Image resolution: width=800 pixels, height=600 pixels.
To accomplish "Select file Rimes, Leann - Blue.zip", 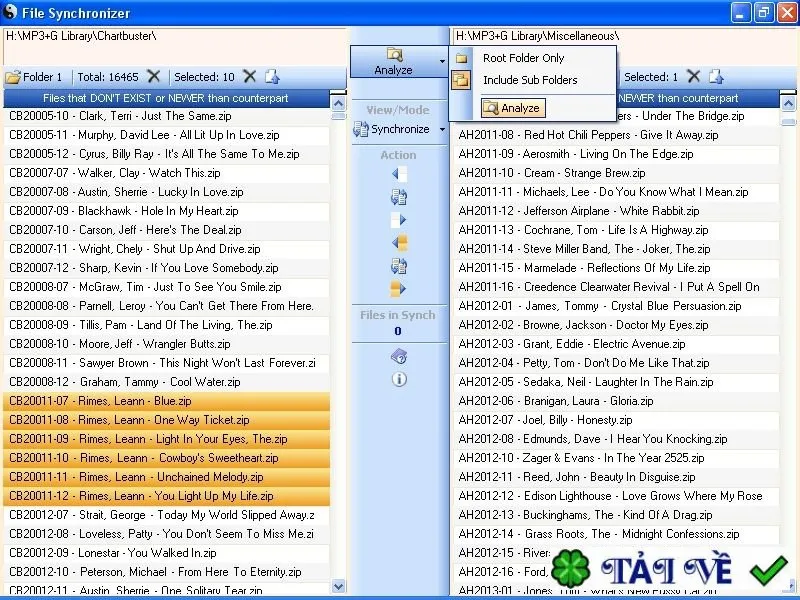I will tap(166, 401).
